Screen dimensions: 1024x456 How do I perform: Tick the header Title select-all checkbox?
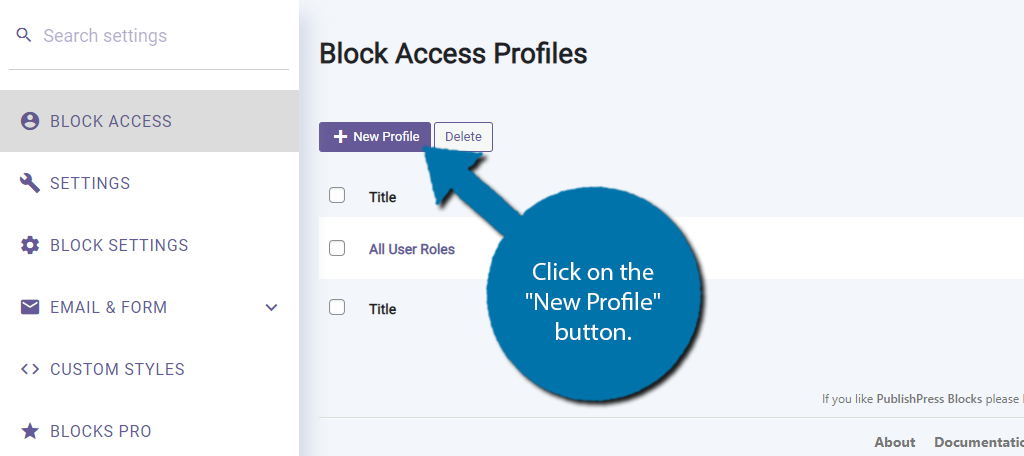coord(337,195)
